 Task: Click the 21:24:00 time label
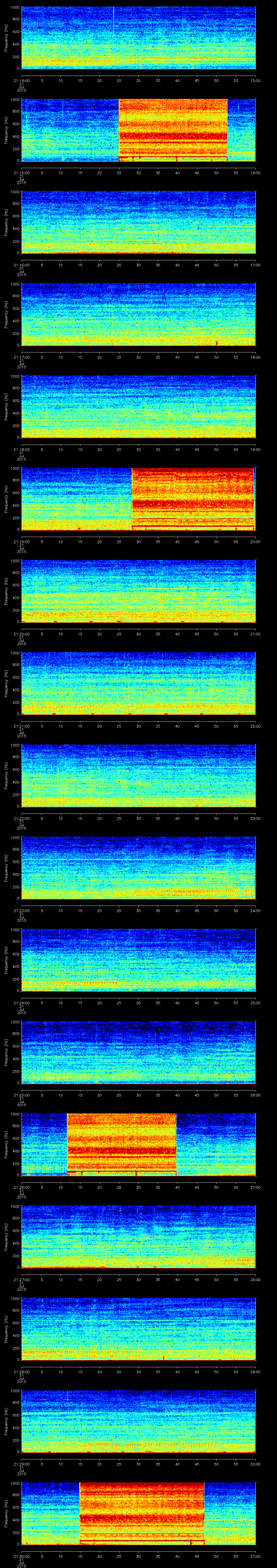tap(21, 1003)
